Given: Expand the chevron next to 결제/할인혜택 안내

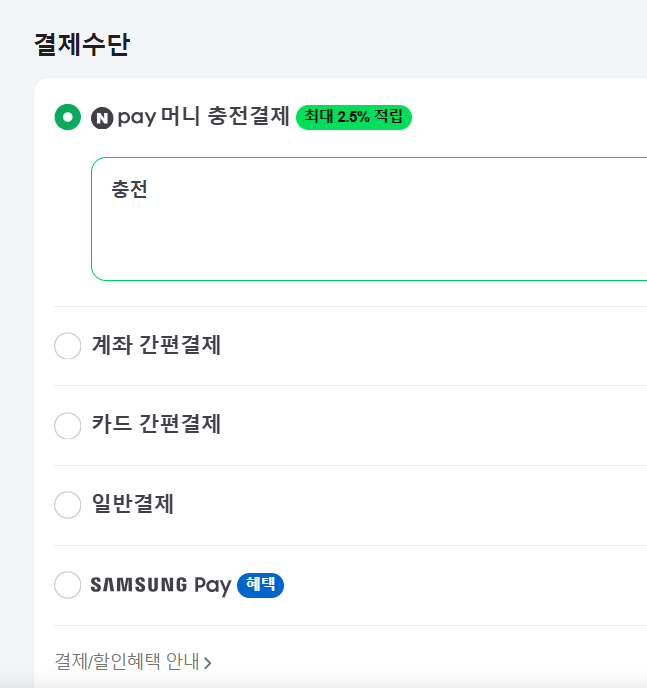Looking at the screenshot, I should 208,662.
